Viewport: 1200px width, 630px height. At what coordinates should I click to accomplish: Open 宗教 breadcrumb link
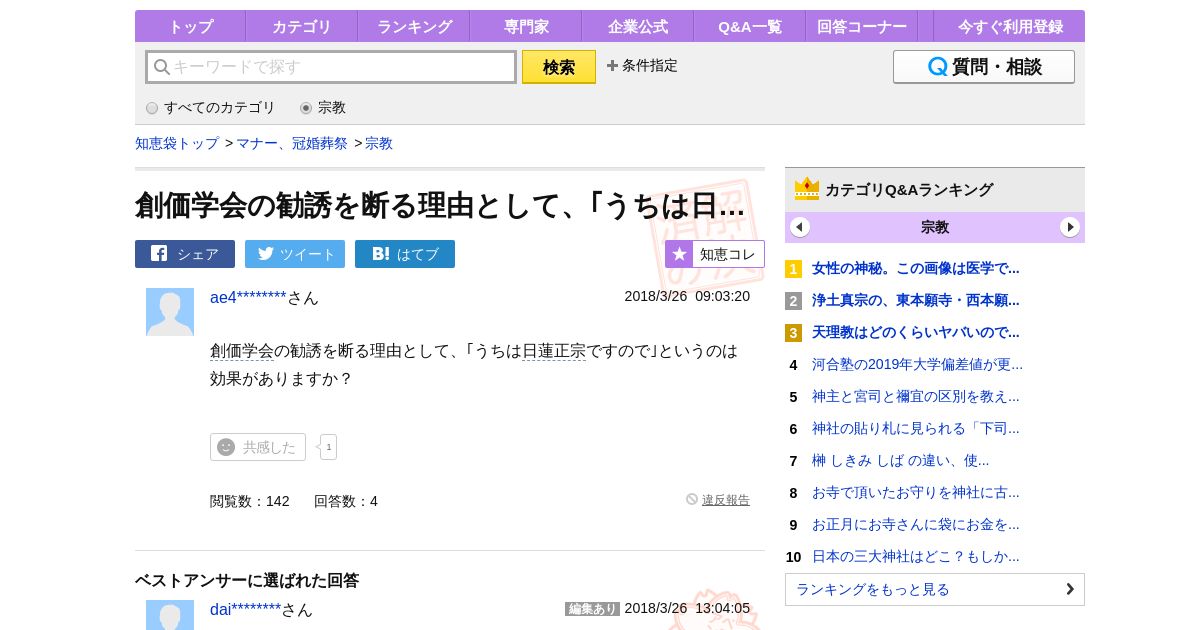pos(379,143)
